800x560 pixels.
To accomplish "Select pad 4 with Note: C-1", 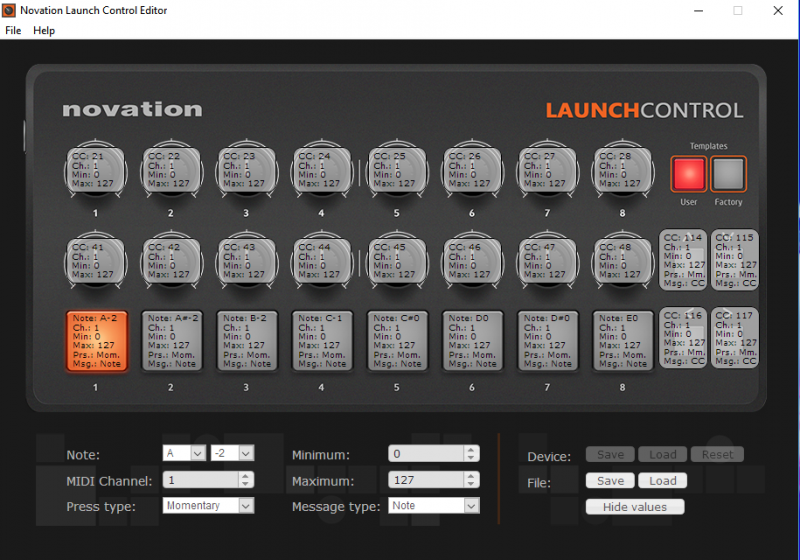I will point(322,341).
